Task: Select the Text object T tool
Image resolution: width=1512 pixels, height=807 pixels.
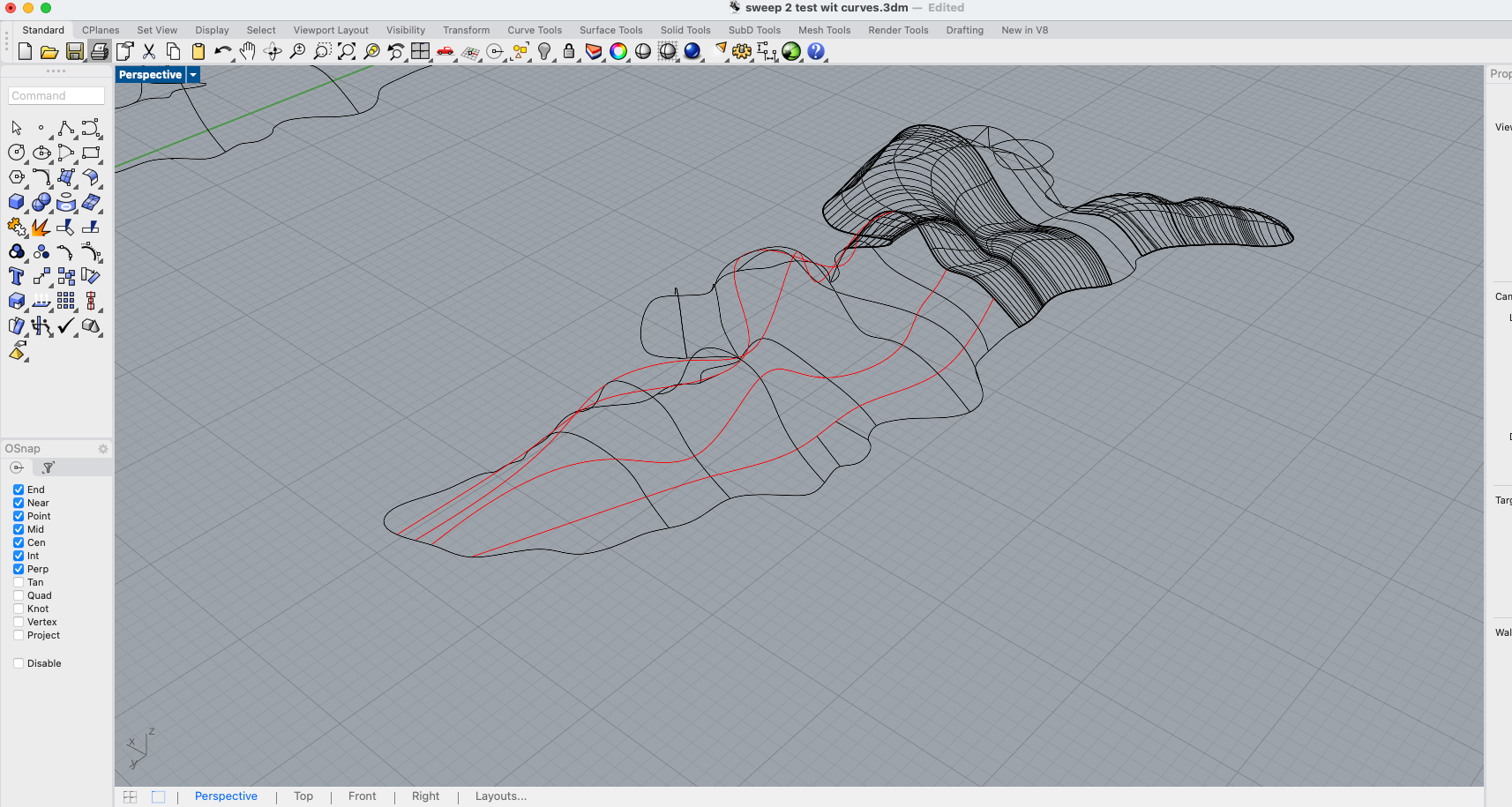Action: [17, 277]
